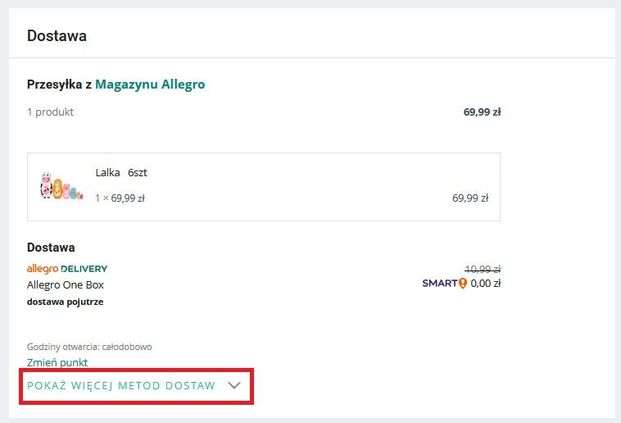Click the Dostawa subheading above Allegro Delivery
Viewport: 621px width, 423px height.
(51, 247)
